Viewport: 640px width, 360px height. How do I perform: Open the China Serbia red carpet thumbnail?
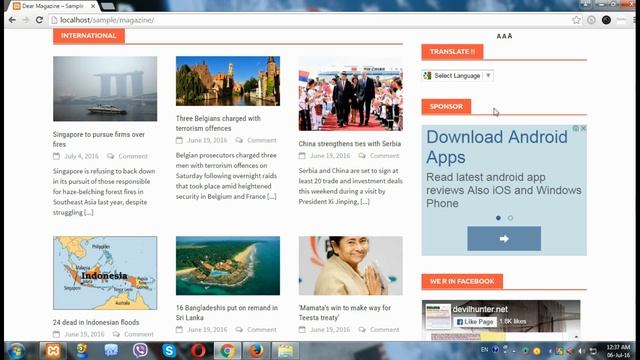coord(351,93)
